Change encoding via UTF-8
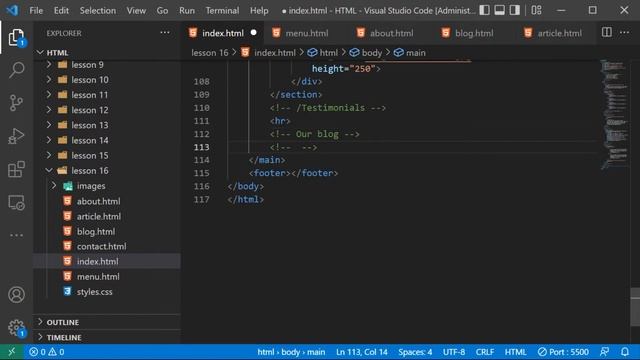Image resolution: width=640 pixels, height=360 pixels. [454, 352]
